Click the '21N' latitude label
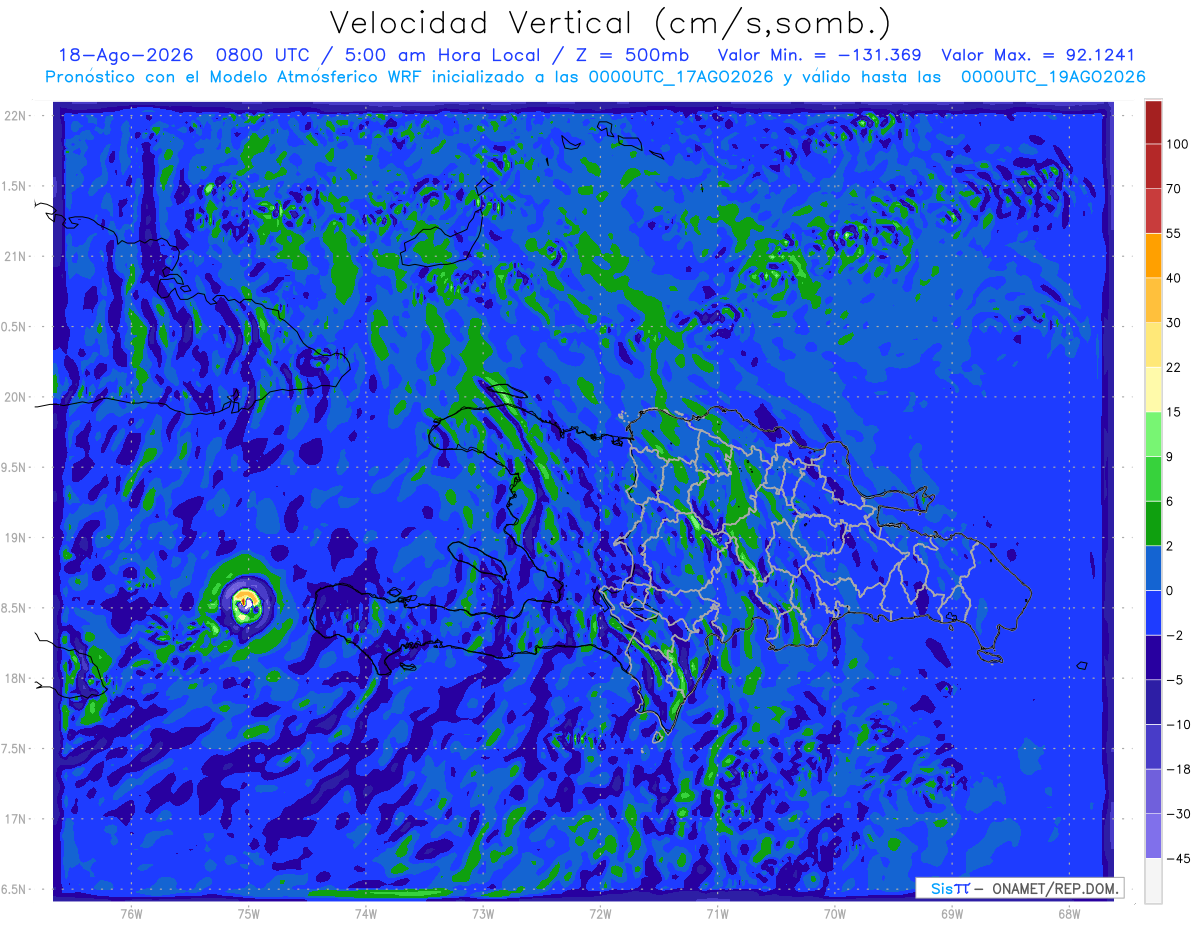The width and height of the screenshot is (1200, 927). pyautogui.click(x=16, y=257)
